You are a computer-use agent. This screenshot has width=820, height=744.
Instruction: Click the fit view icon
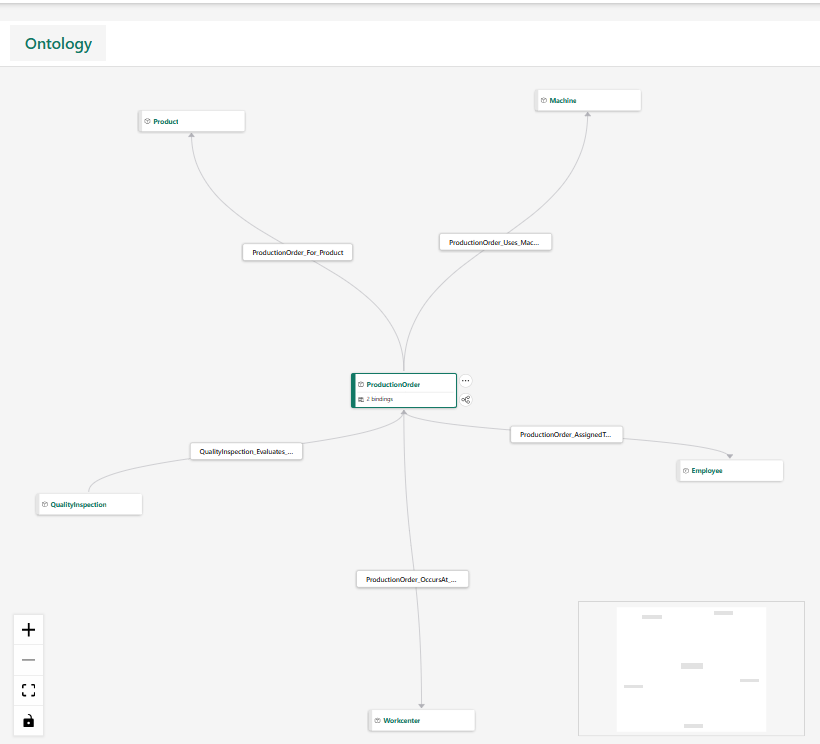pyautogui.click(x=28, y=690)
